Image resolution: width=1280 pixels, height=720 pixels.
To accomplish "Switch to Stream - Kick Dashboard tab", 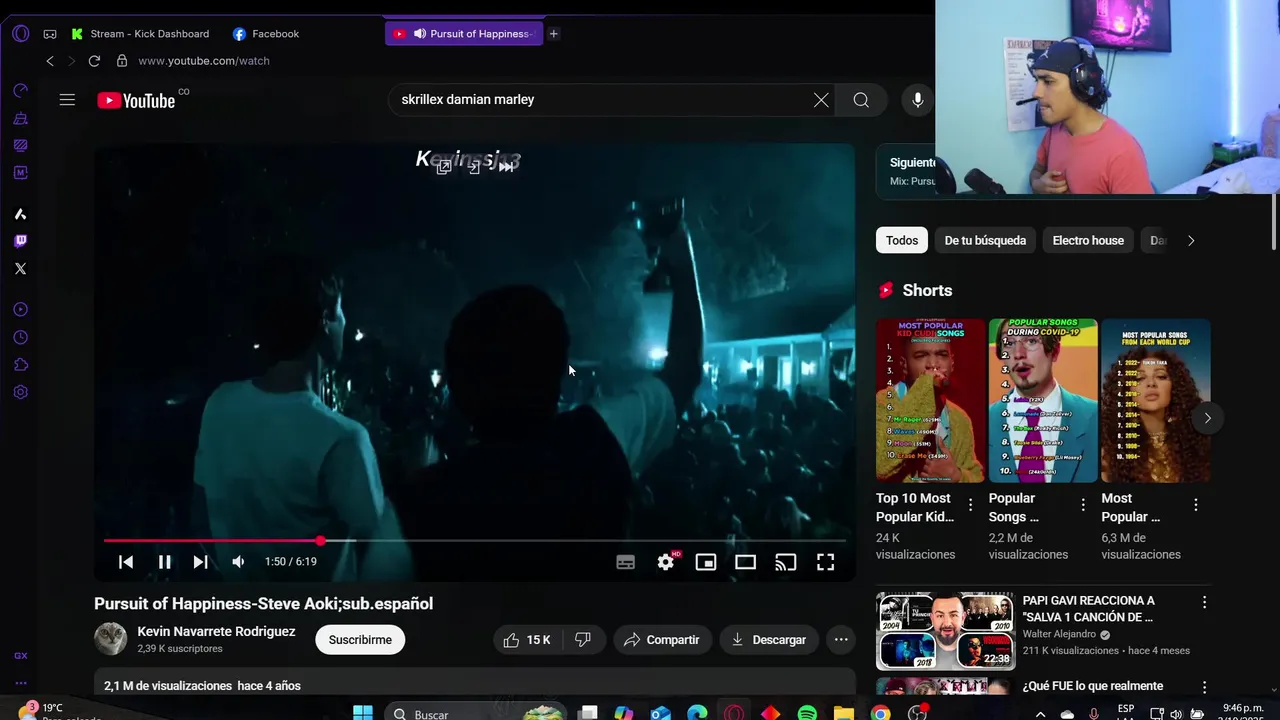I will pos(141,34).
